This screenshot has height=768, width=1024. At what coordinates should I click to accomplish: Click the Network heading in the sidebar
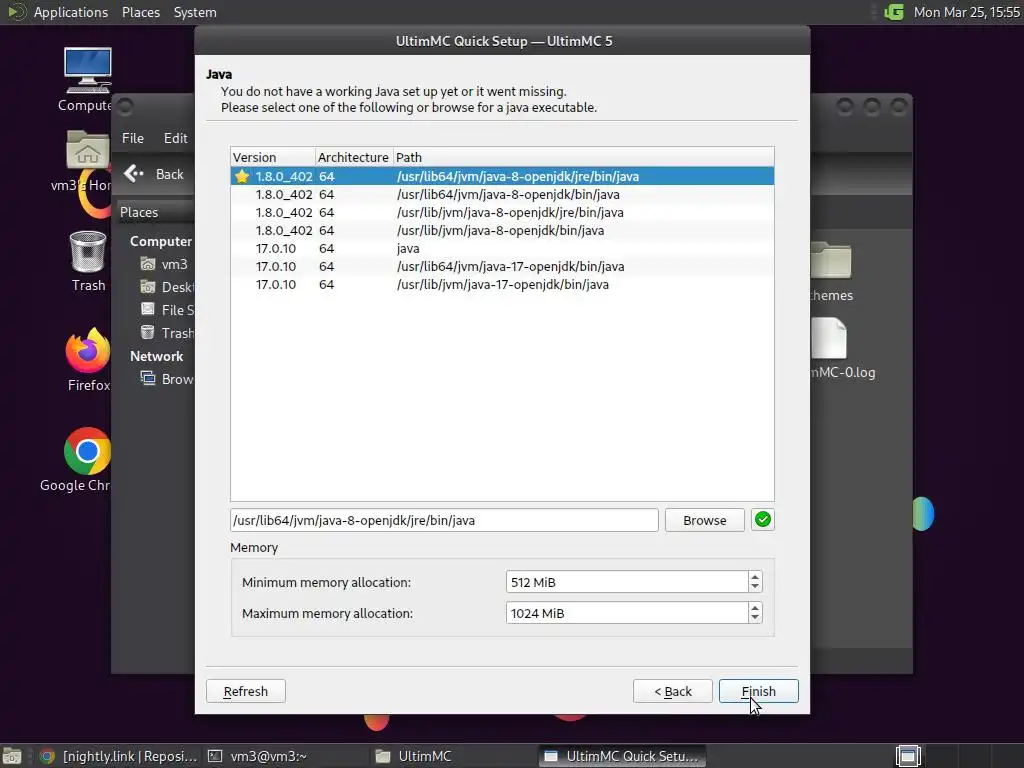156,356
